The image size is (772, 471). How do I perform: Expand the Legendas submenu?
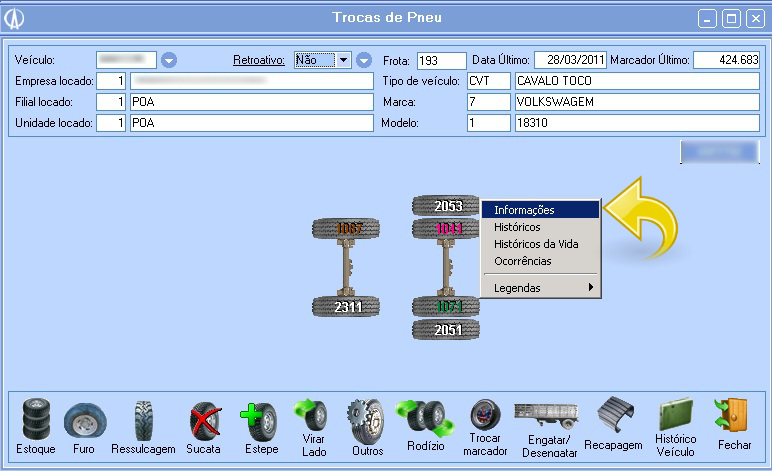[x=540, y=288]
